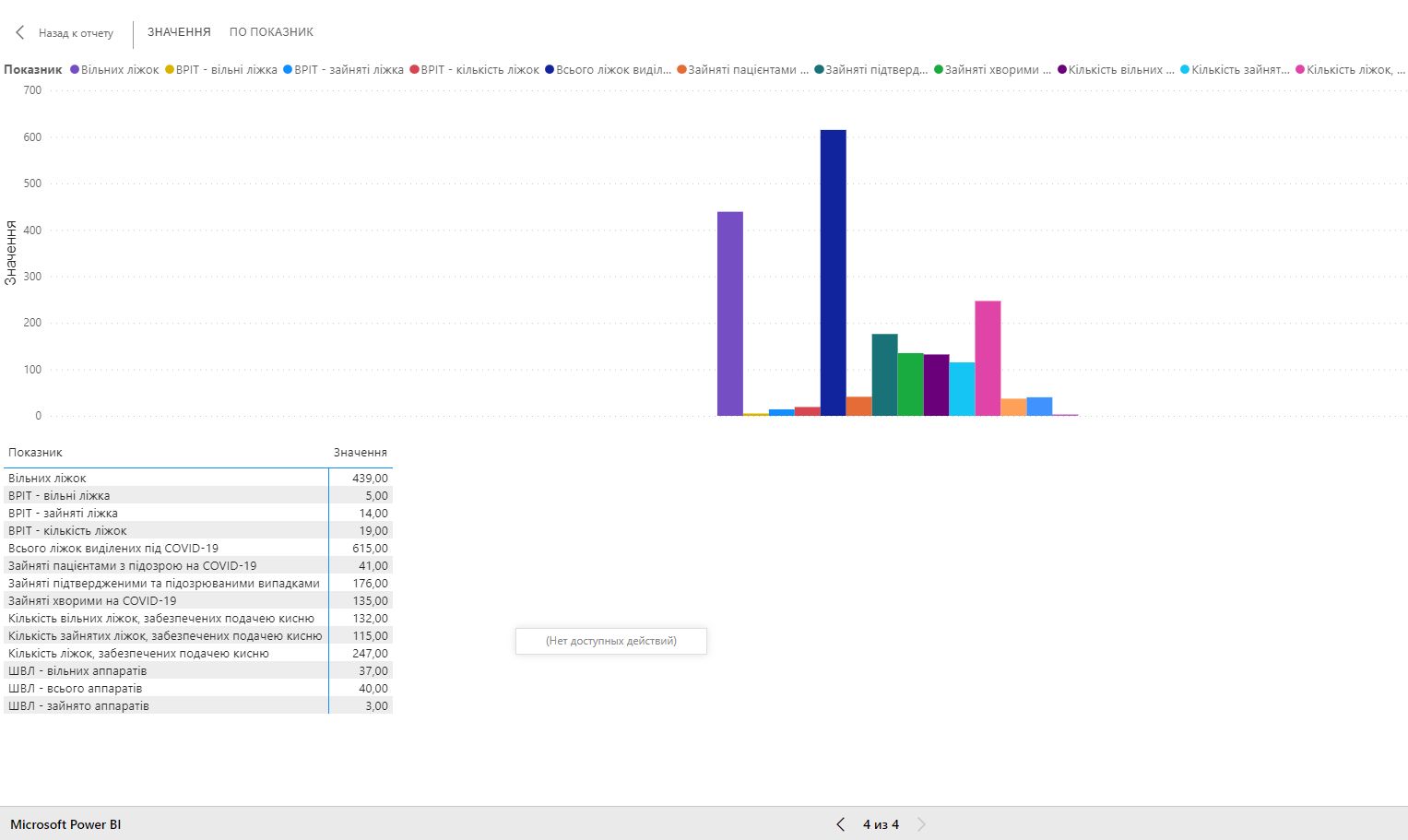This screenshot has height=840, width=1408.
Task: Switch to the ЗНАЧЕННЯ tab
Action: point(179,32)
